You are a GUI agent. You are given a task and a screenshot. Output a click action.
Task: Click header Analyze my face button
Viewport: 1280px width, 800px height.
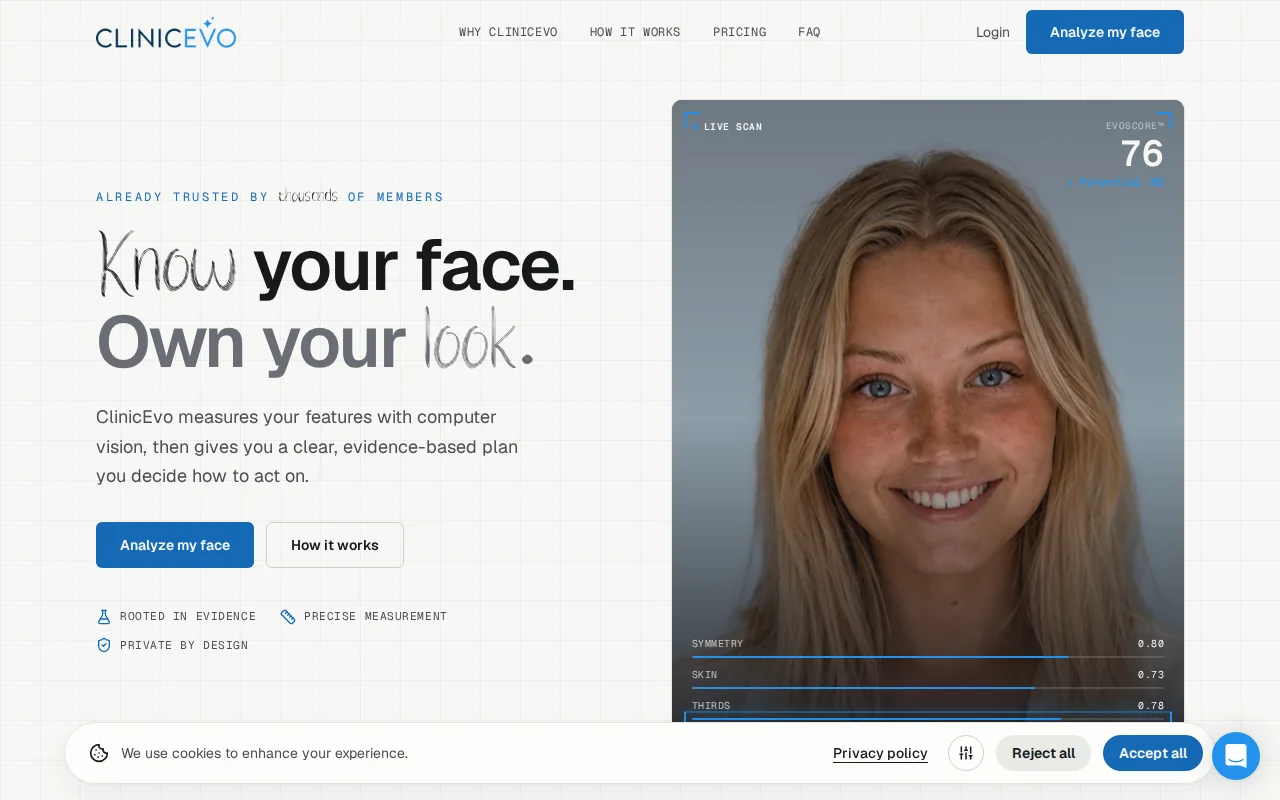[1105, 32]
